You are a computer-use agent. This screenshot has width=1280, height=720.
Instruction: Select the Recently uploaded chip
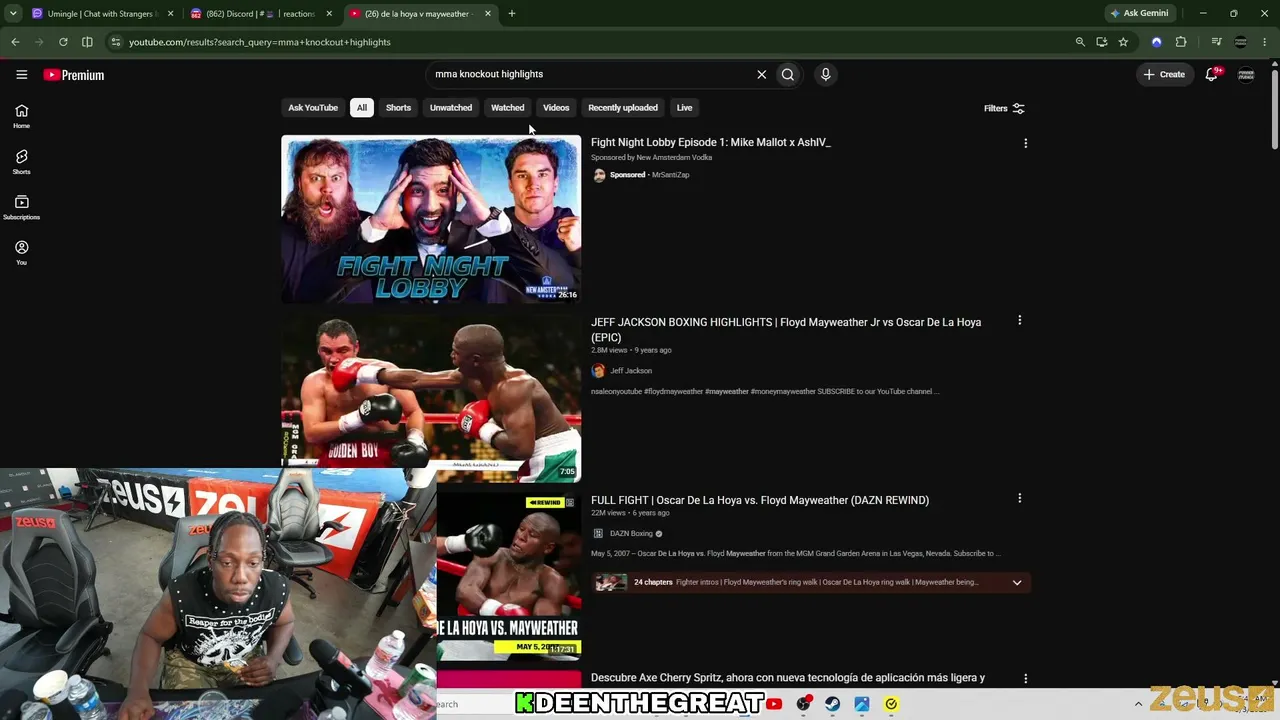(623, 108)
